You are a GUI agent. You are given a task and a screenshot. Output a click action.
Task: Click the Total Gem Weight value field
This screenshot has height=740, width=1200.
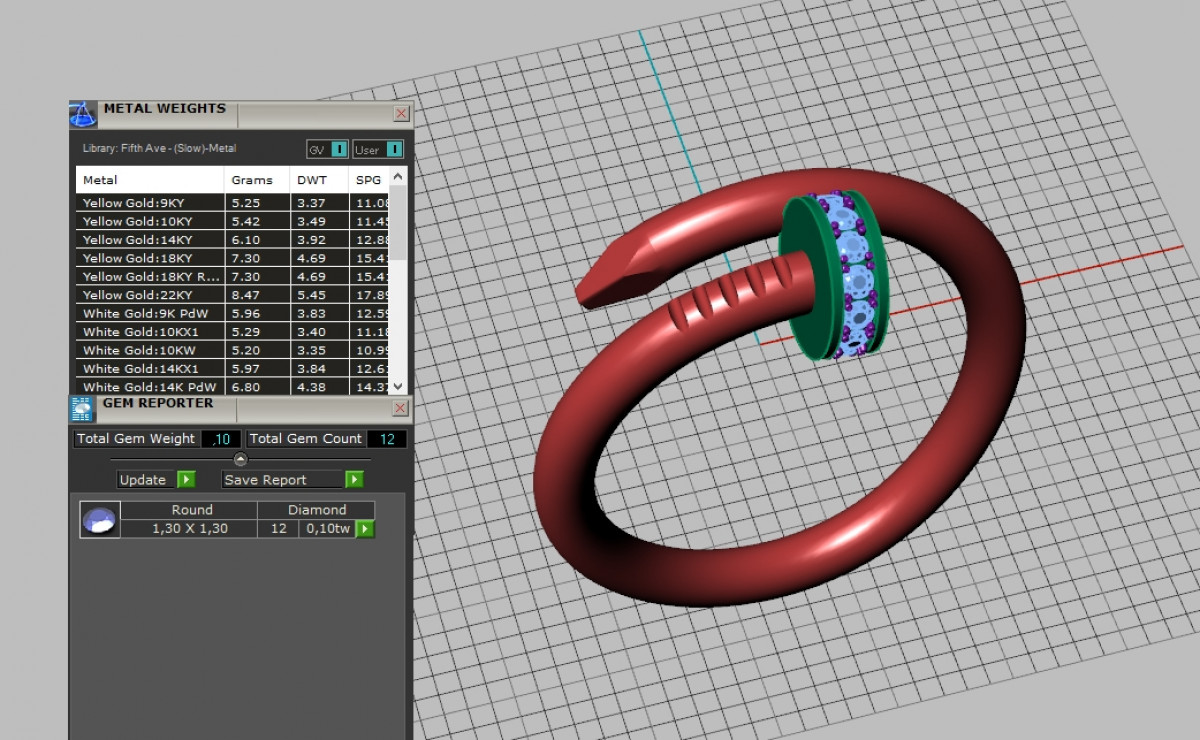click(221, 439)
